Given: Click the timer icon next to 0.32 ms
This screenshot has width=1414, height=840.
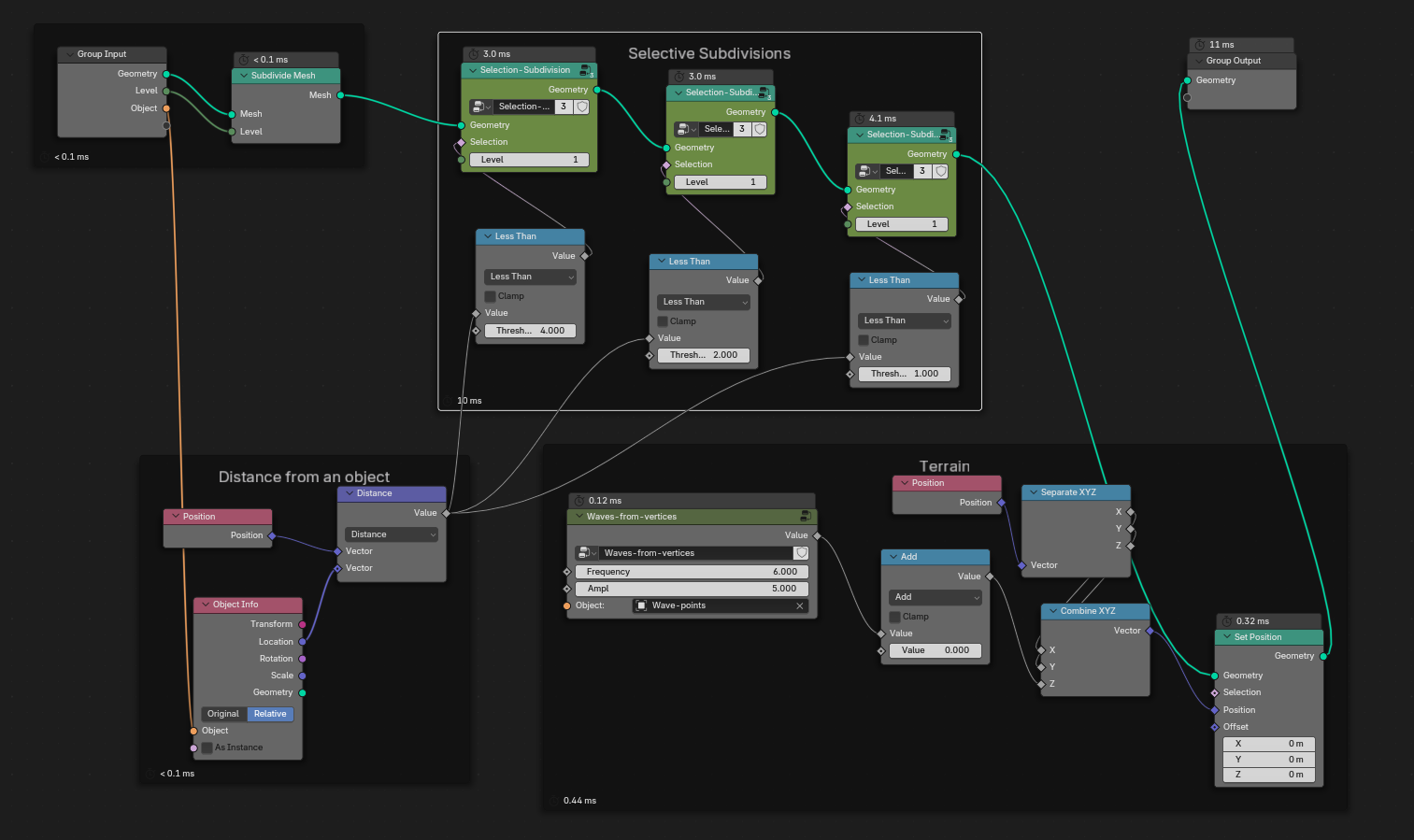Looking at the screenshot, I should click(1227, 621).
